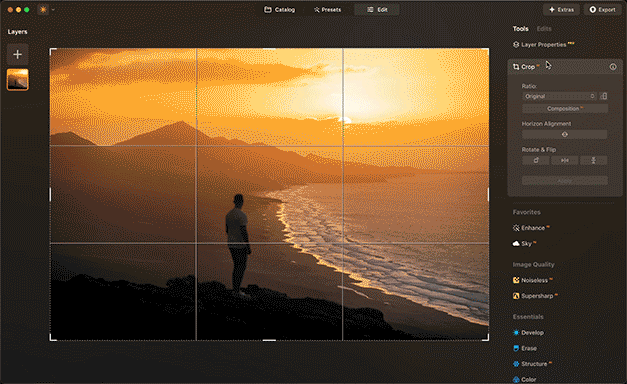627x384 pixels.
Task: Click the Horizon Alignment level button
Action: click(565, 134)
